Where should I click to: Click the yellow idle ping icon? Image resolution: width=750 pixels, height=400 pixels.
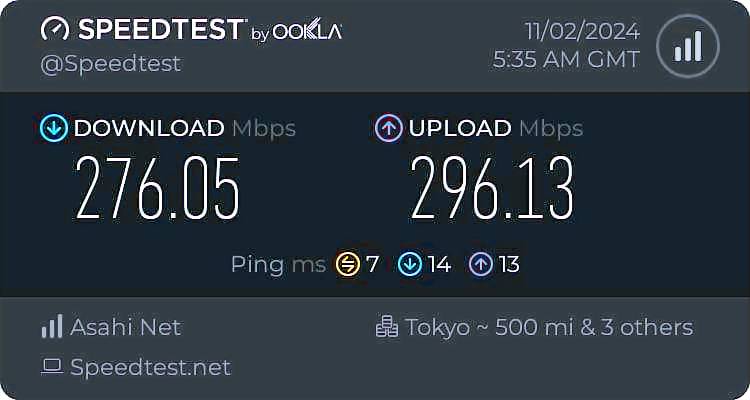(347, 264)
